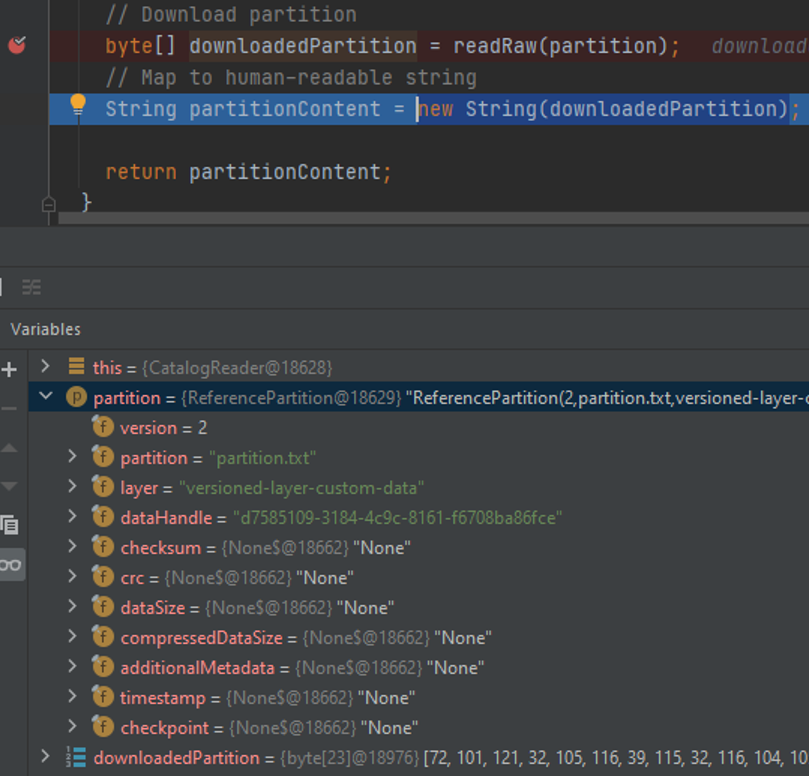Viewport: 809px width, 776px height.
Task: Click the editor's horizontal scrollbar
Action: tap(433, 218)
